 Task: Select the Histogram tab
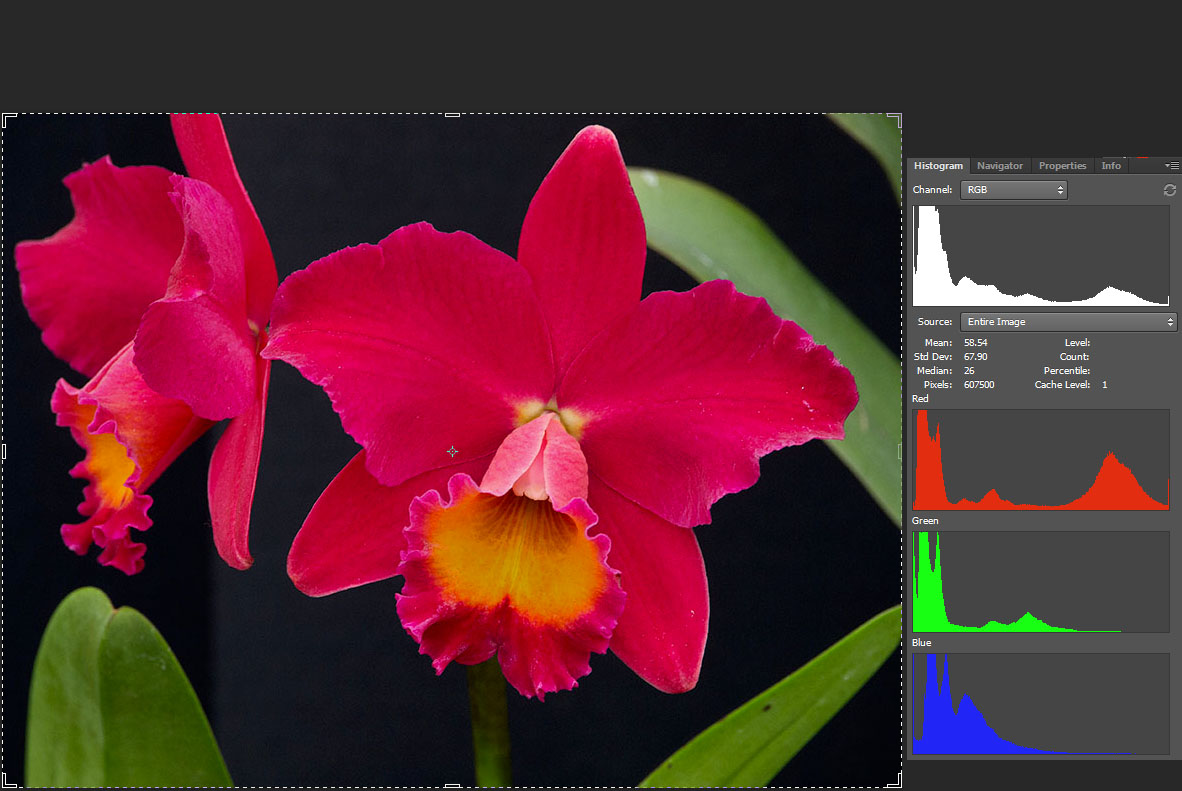[938, 166]
